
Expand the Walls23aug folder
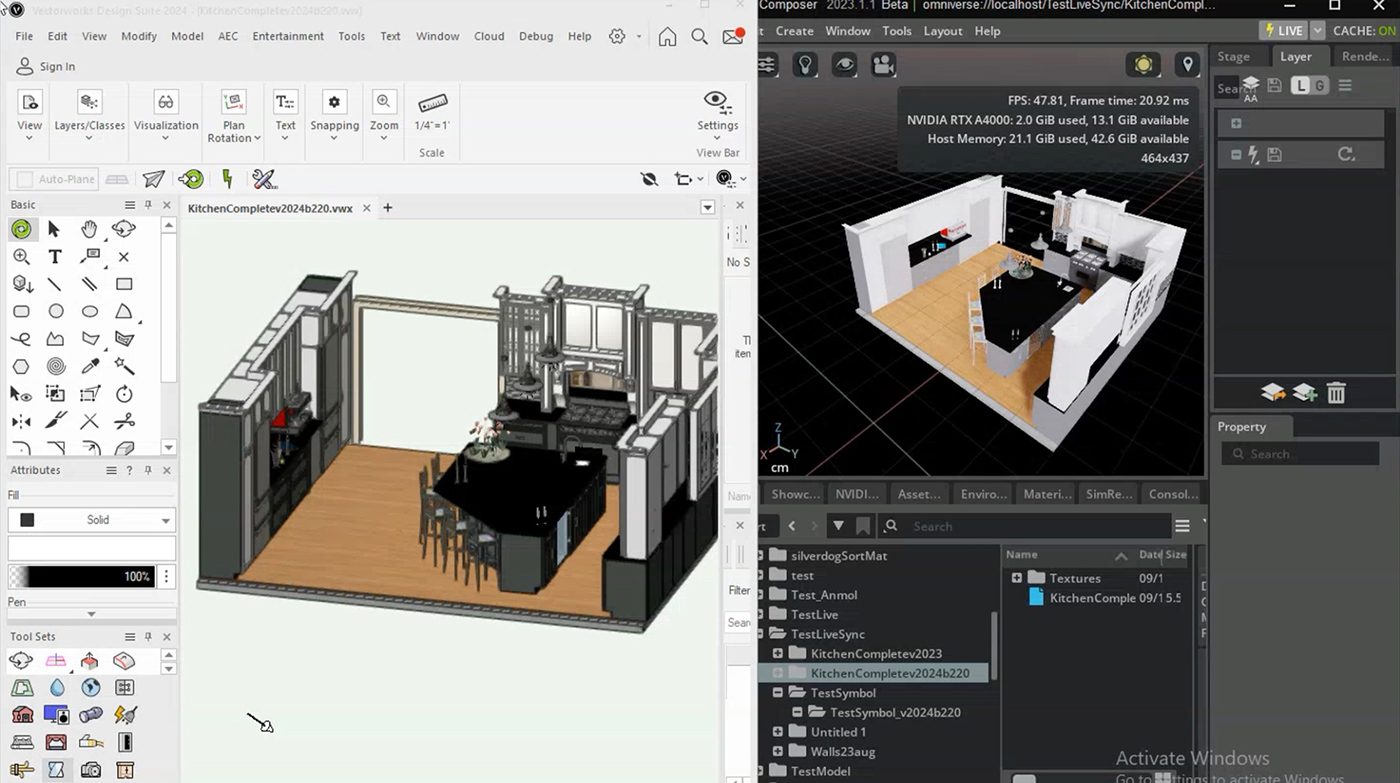pyautogui.click(x=778, y=751)
